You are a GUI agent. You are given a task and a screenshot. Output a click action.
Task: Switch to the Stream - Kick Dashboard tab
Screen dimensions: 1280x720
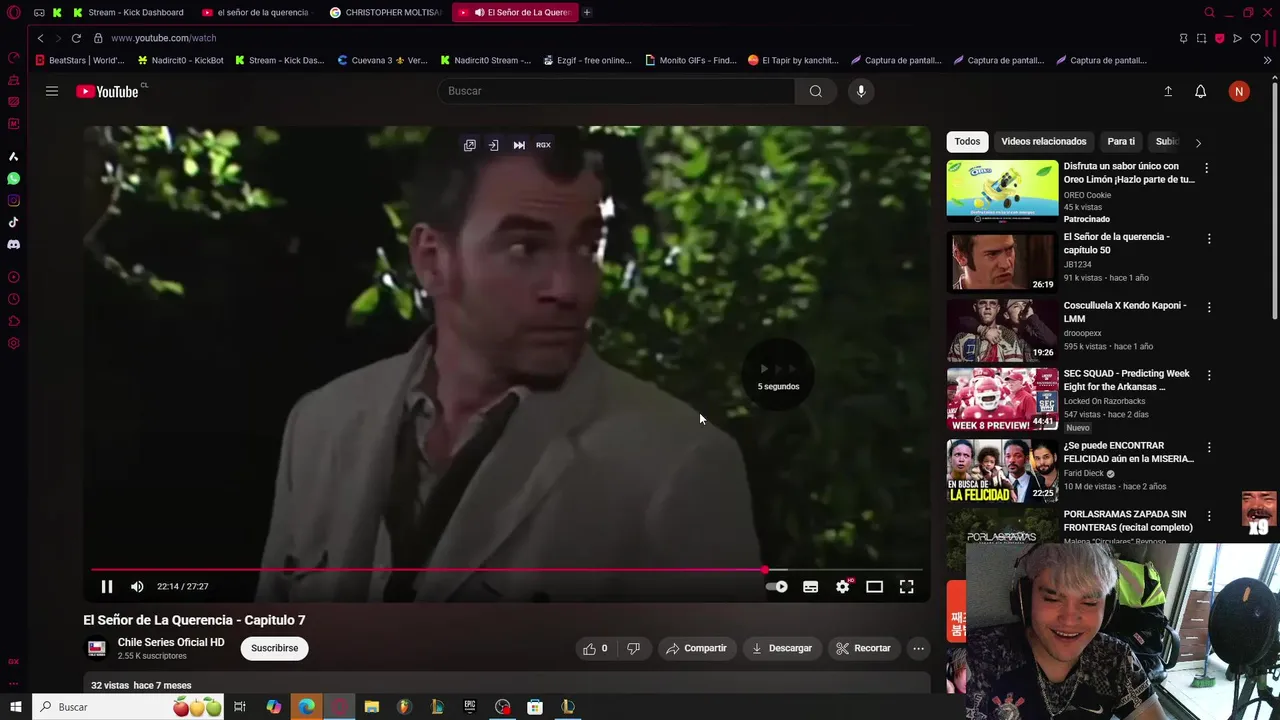click(x=127, y=12)
